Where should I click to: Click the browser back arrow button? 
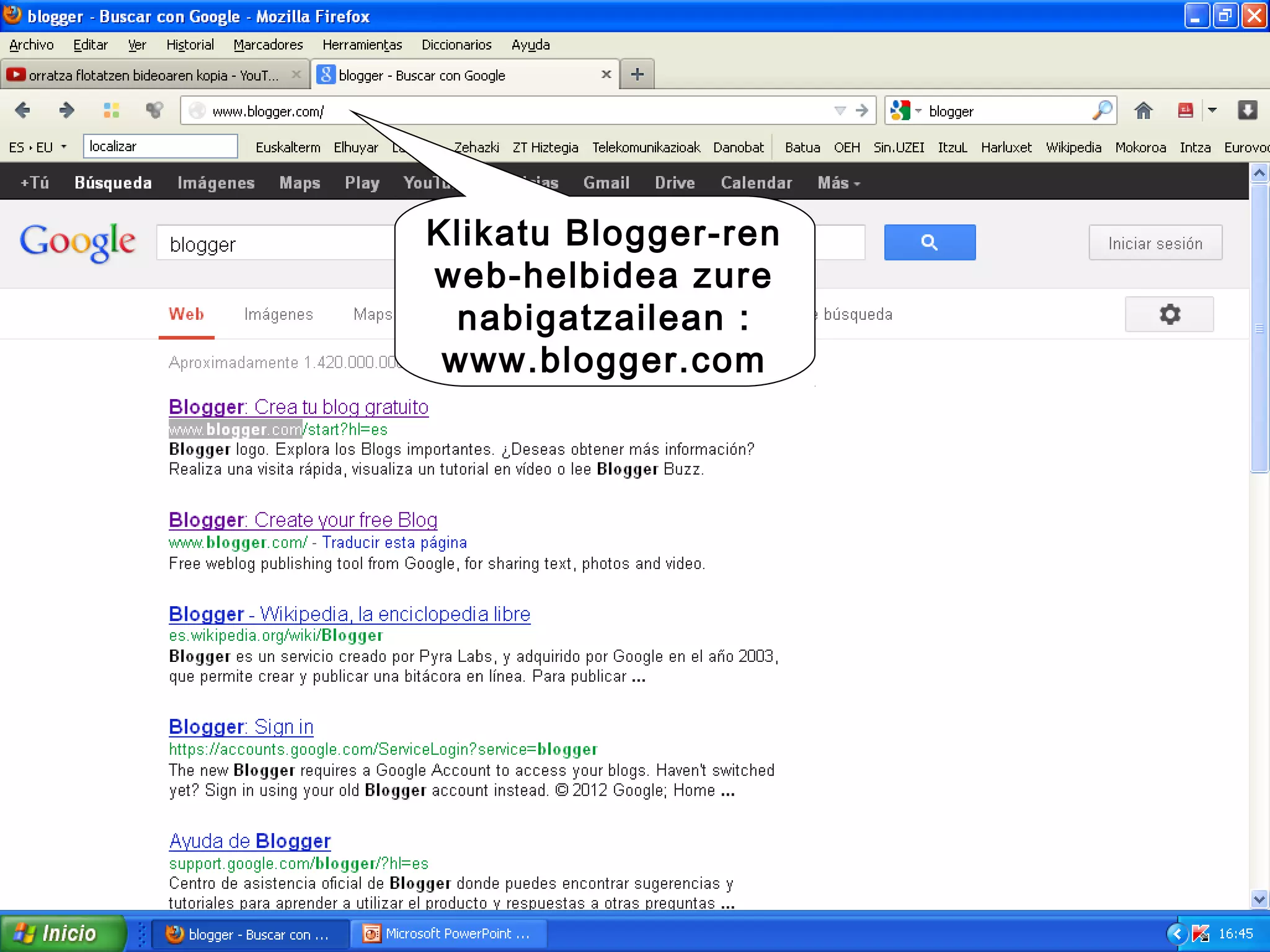coord(22,111)
